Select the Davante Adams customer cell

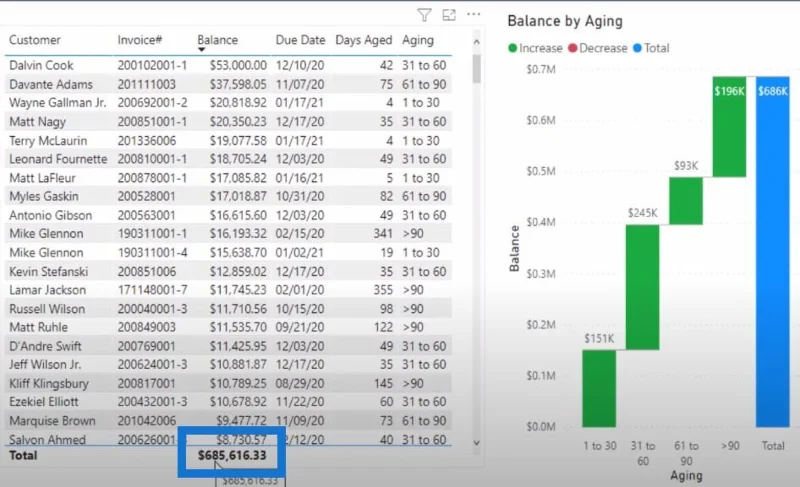51,84
